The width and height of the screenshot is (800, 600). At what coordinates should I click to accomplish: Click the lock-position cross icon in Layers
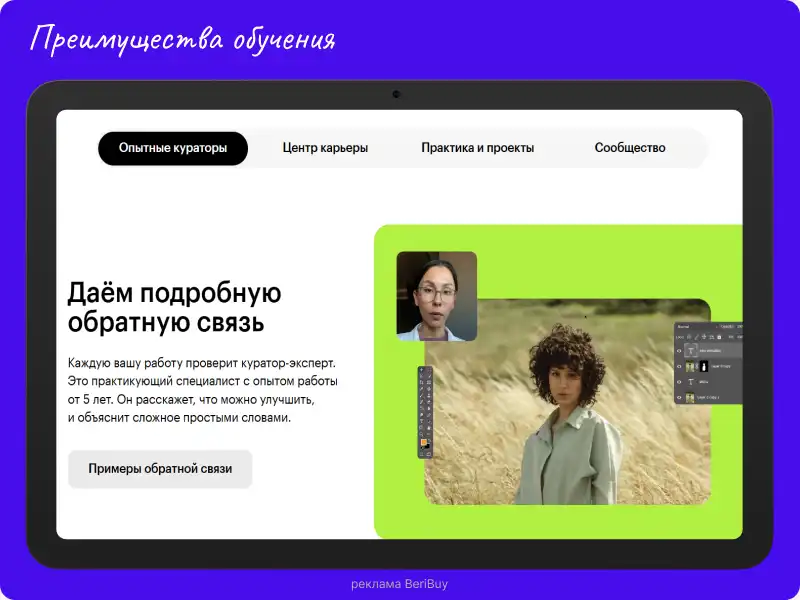tap(704, 337)
